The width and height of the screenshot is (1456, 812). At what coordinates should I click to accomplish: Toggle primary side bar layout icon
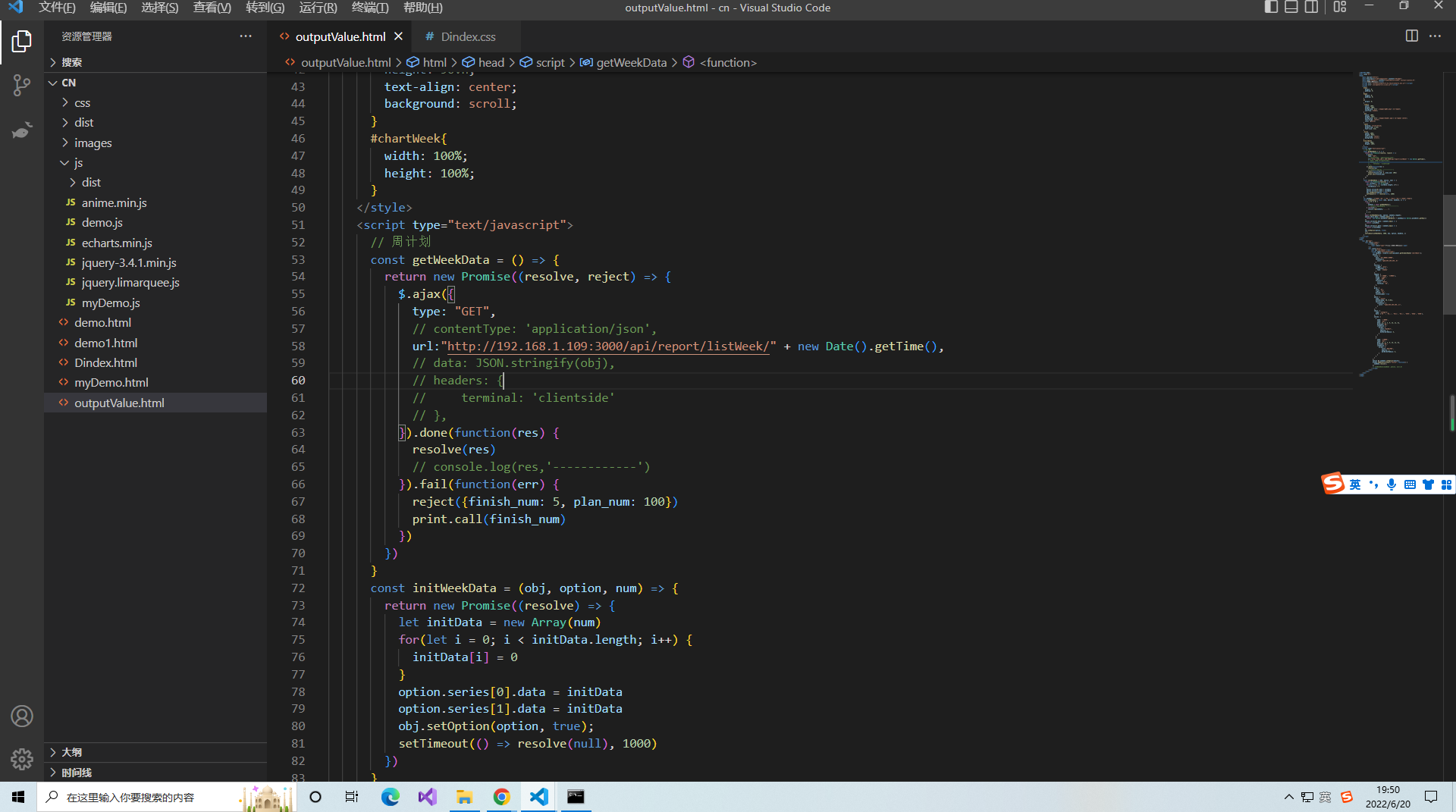point(1272,8)
